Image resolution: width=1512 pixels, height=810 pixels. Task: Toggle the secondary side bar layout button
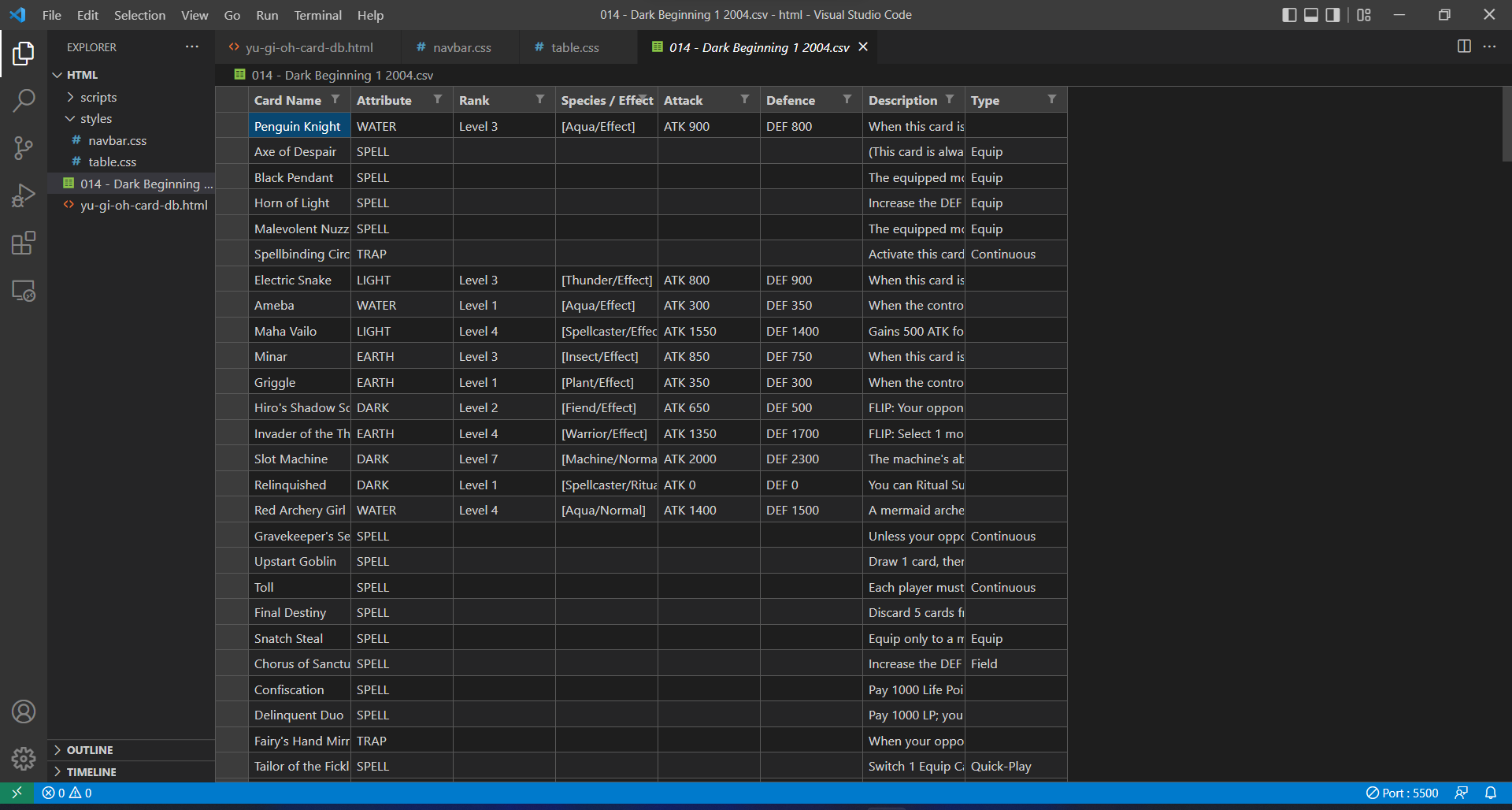(x=1332, y=15)
